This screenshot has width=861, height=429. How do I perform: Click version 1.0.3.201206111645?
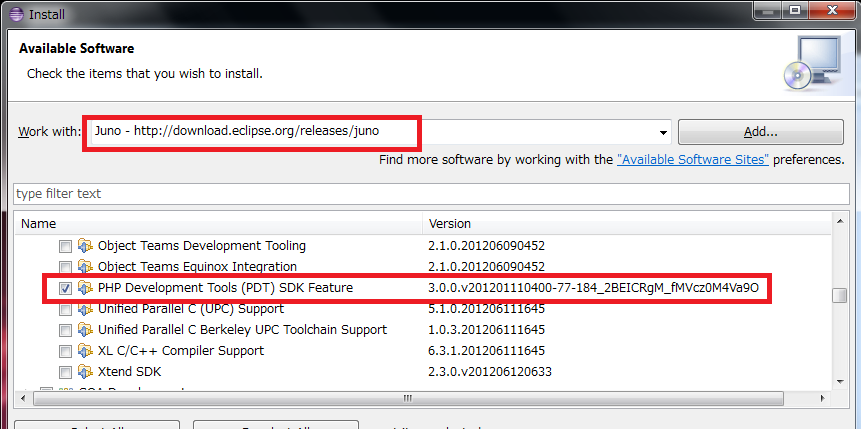tap(487, 330)
